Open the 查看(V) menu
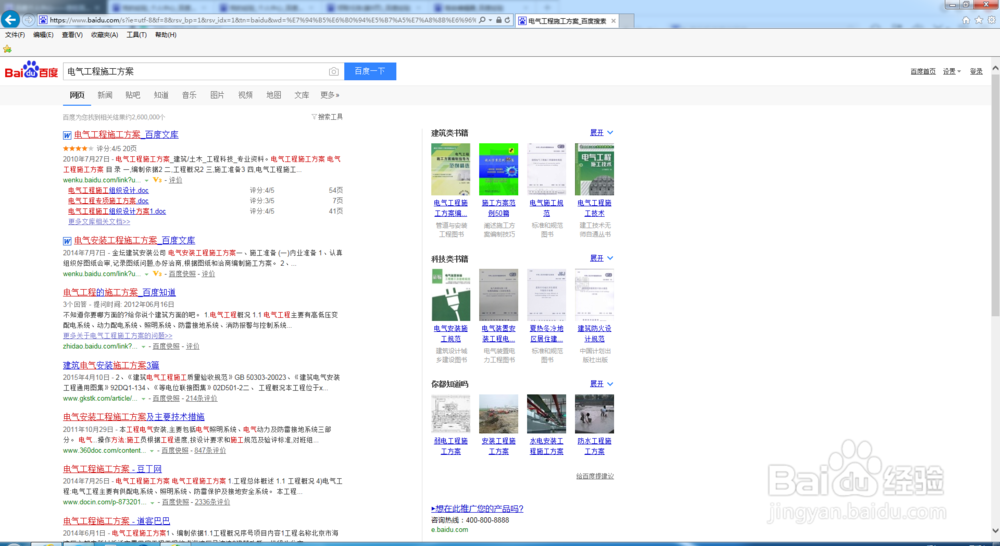Image resolution: width=1000 pixels, height=546 pixels. (x=72, y=35)
